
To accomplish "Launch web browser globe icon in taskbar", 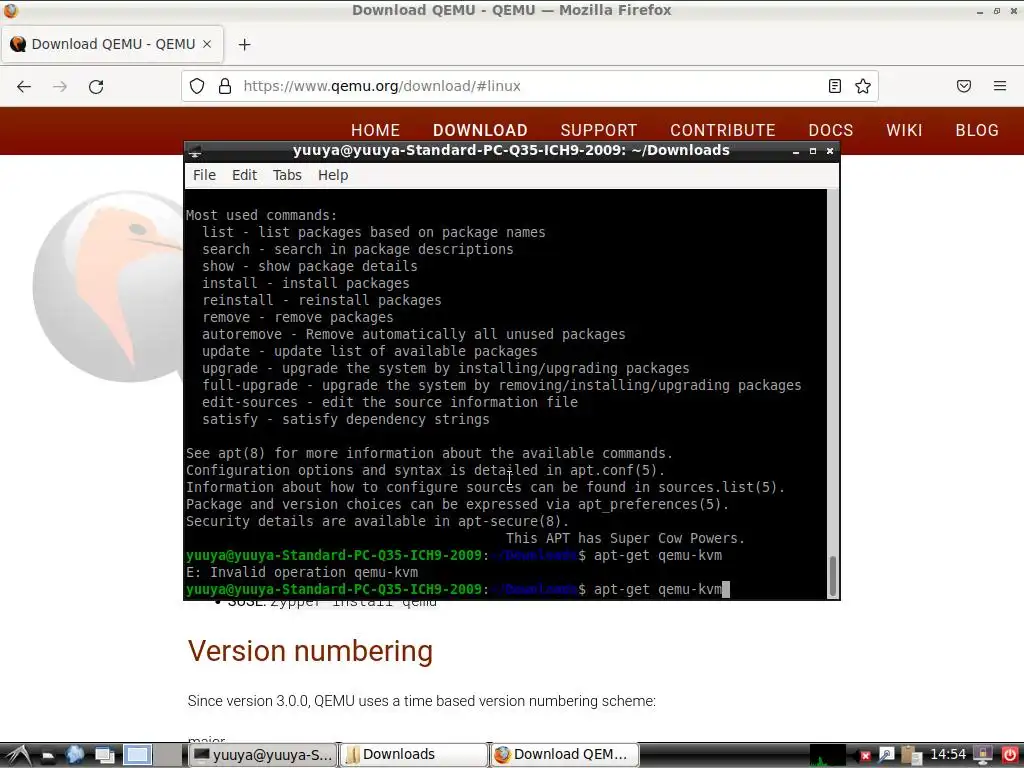I will [x=75, y=755].
